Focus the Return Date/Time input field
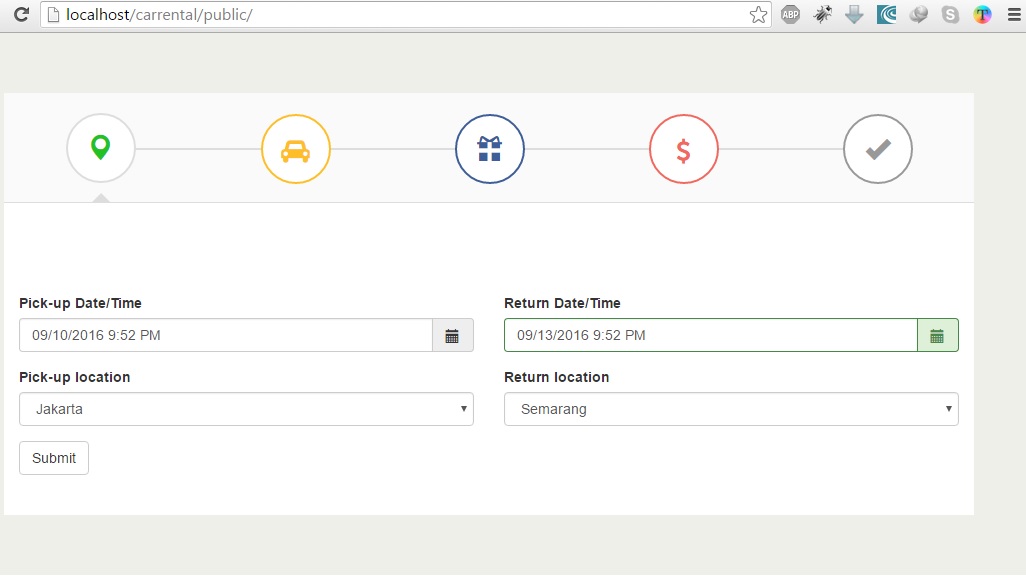1026x578 pixels. tap(711, 335)
